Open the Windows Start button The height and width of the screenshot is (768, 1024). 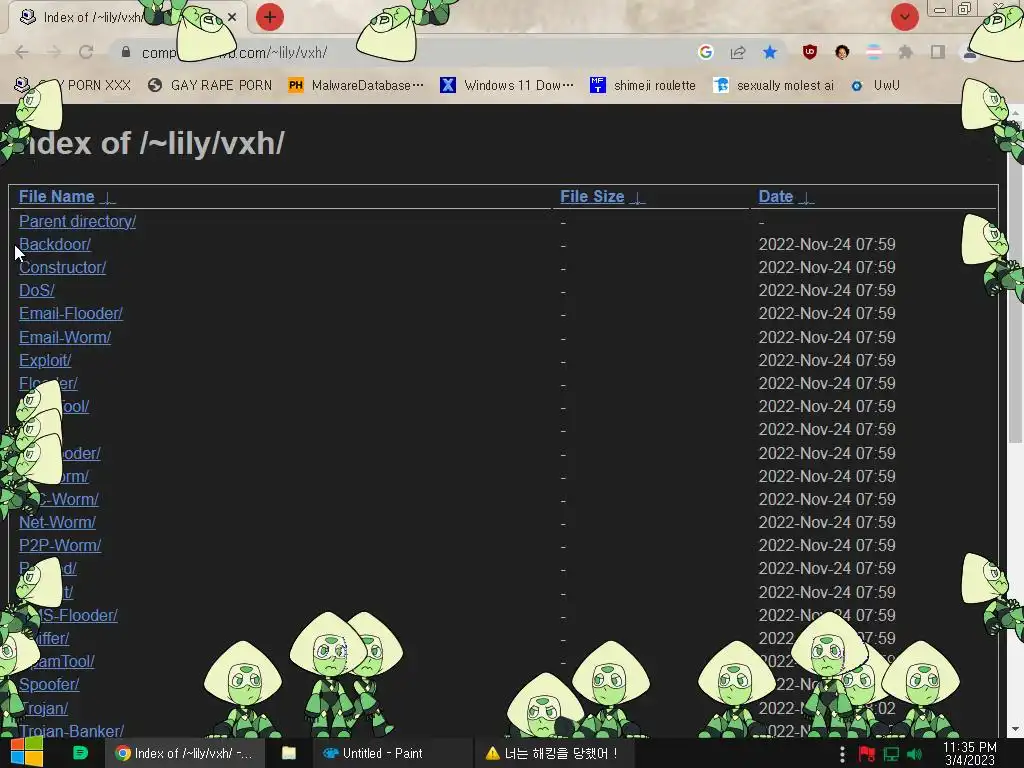tap(27, 753)
